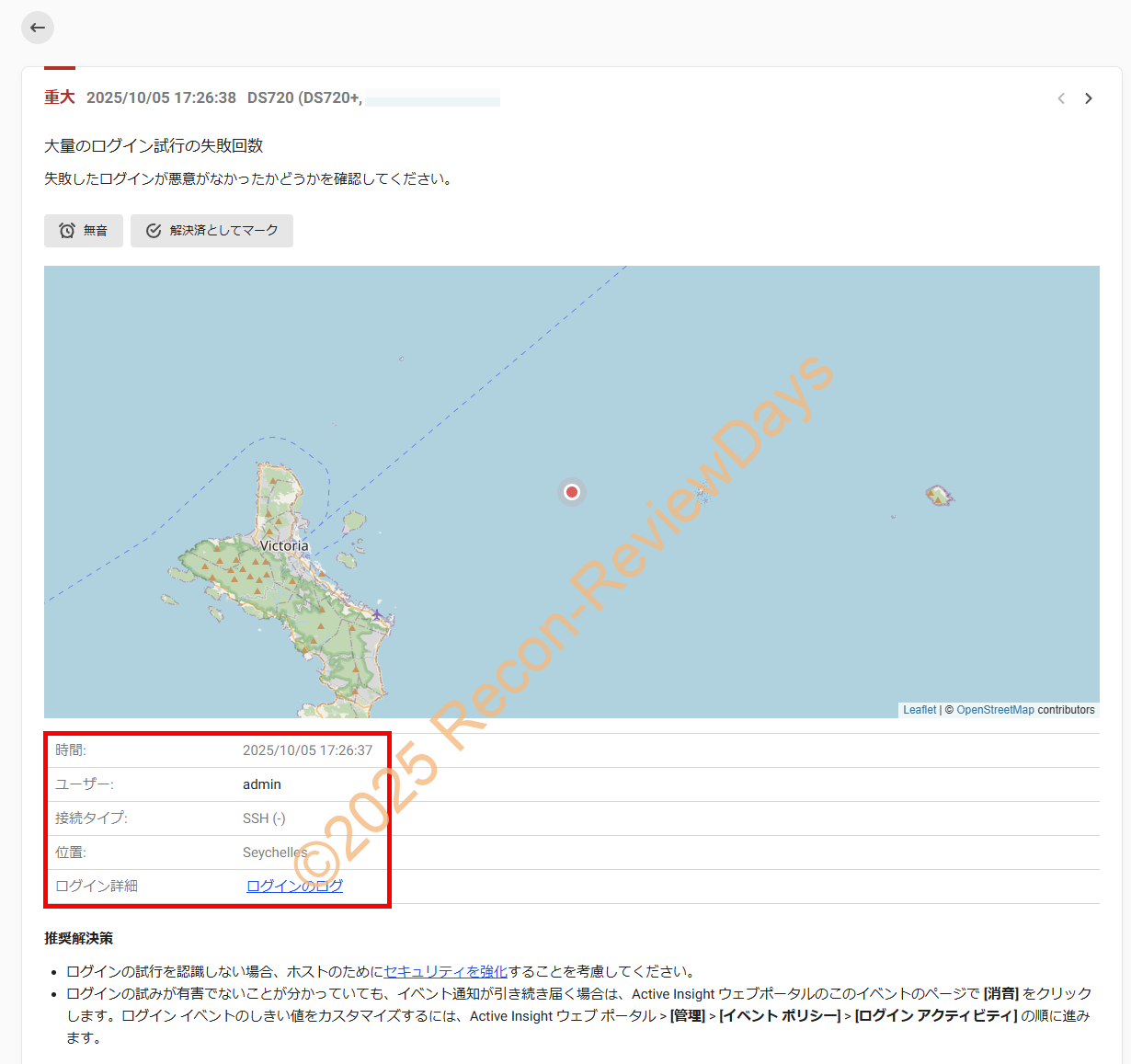Click the 重大 severity label
The height and width of the screenshot is (1064, 1131).
coord(60,97)
